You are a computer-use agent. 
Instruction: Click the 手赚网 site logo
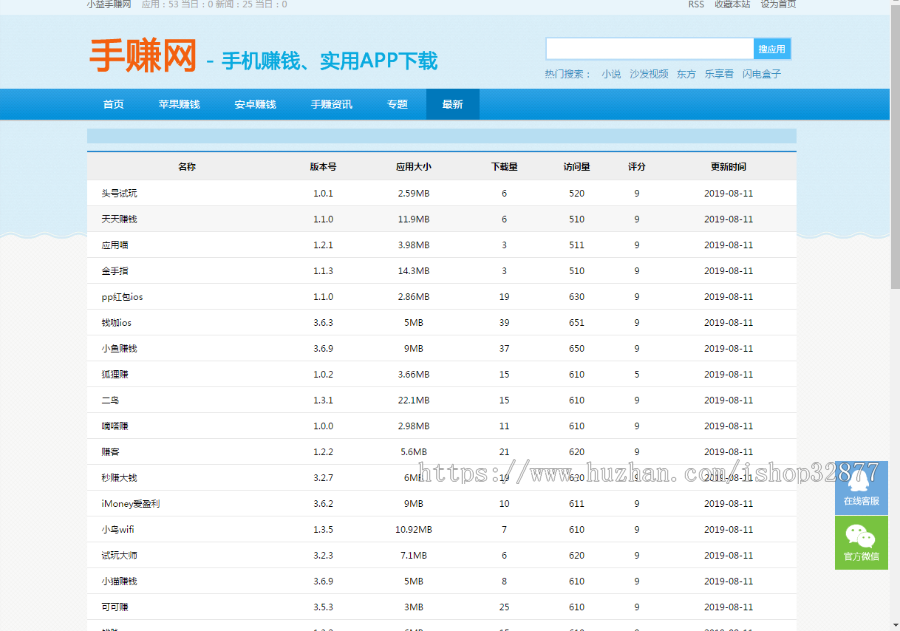coord(143,56)
